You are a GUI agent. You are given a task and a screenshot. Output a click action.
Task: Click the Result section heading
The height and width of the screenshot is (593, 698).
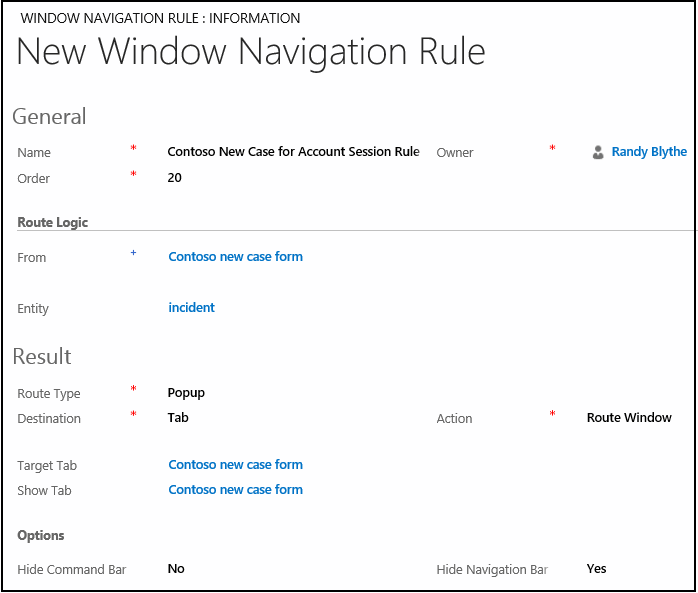[42, 356]
